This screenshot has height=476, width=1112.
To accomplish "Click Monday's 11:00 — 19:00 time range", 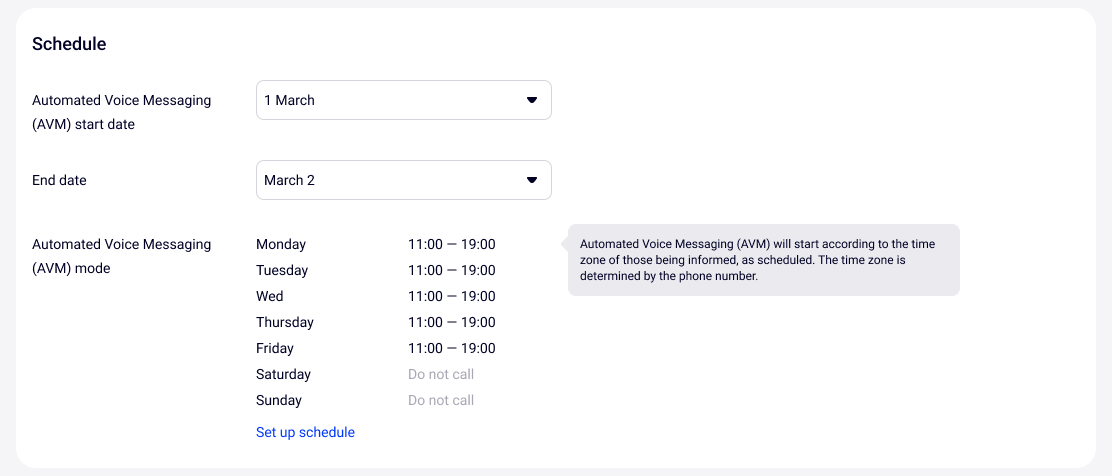I will pyautogui.click(x=451, y=244).
